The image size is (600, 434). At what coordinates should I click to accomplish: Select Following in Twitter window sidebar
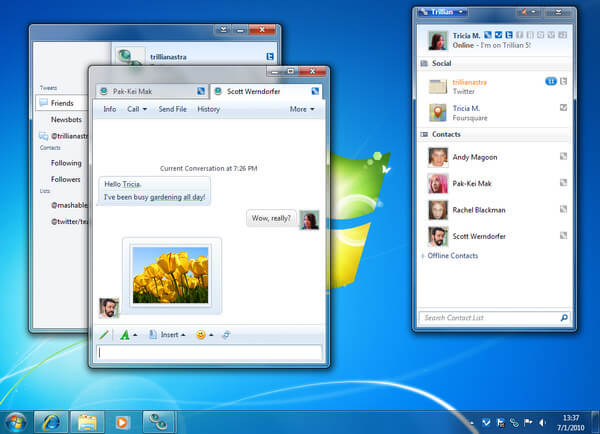66,163
